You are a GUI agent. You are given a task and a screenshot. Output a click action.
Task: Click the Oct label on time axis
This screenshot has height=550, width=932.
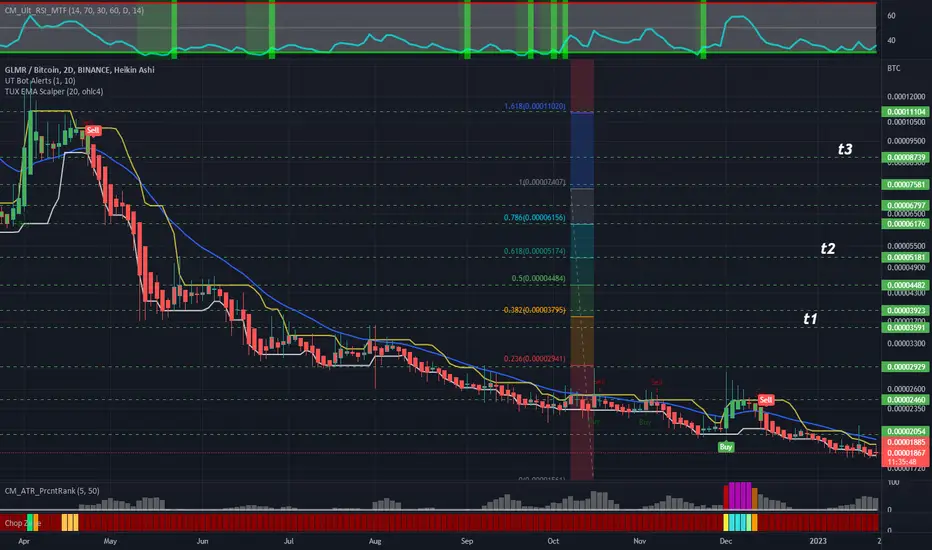[553, 541]
